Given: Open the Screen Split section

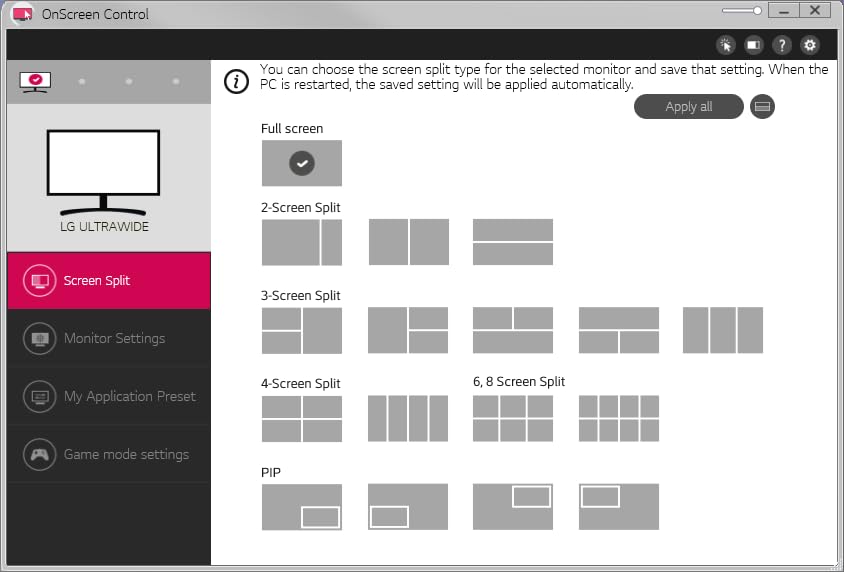Looking at the screenshot, I should tap(109, 280).
